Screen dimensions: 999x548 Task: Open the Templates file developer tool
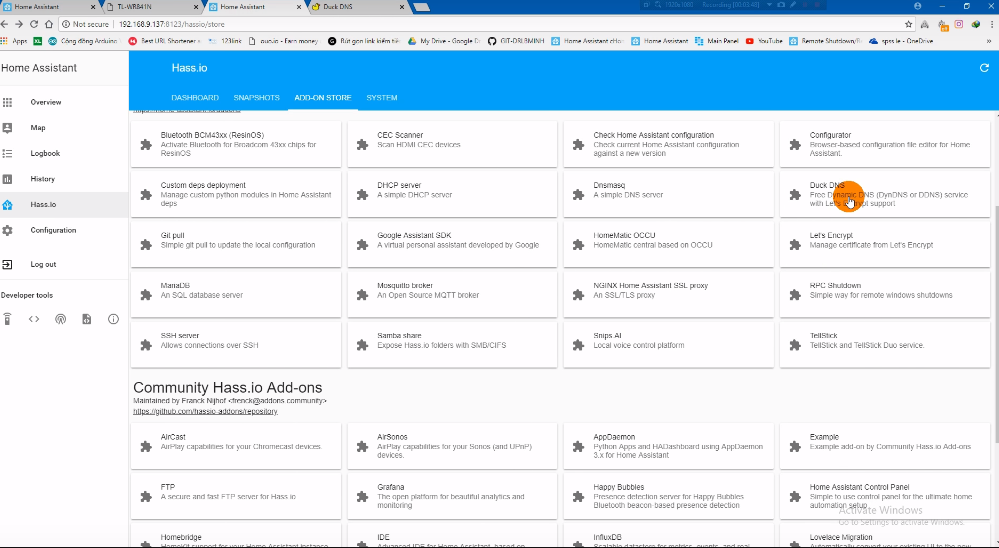[87, 319]
